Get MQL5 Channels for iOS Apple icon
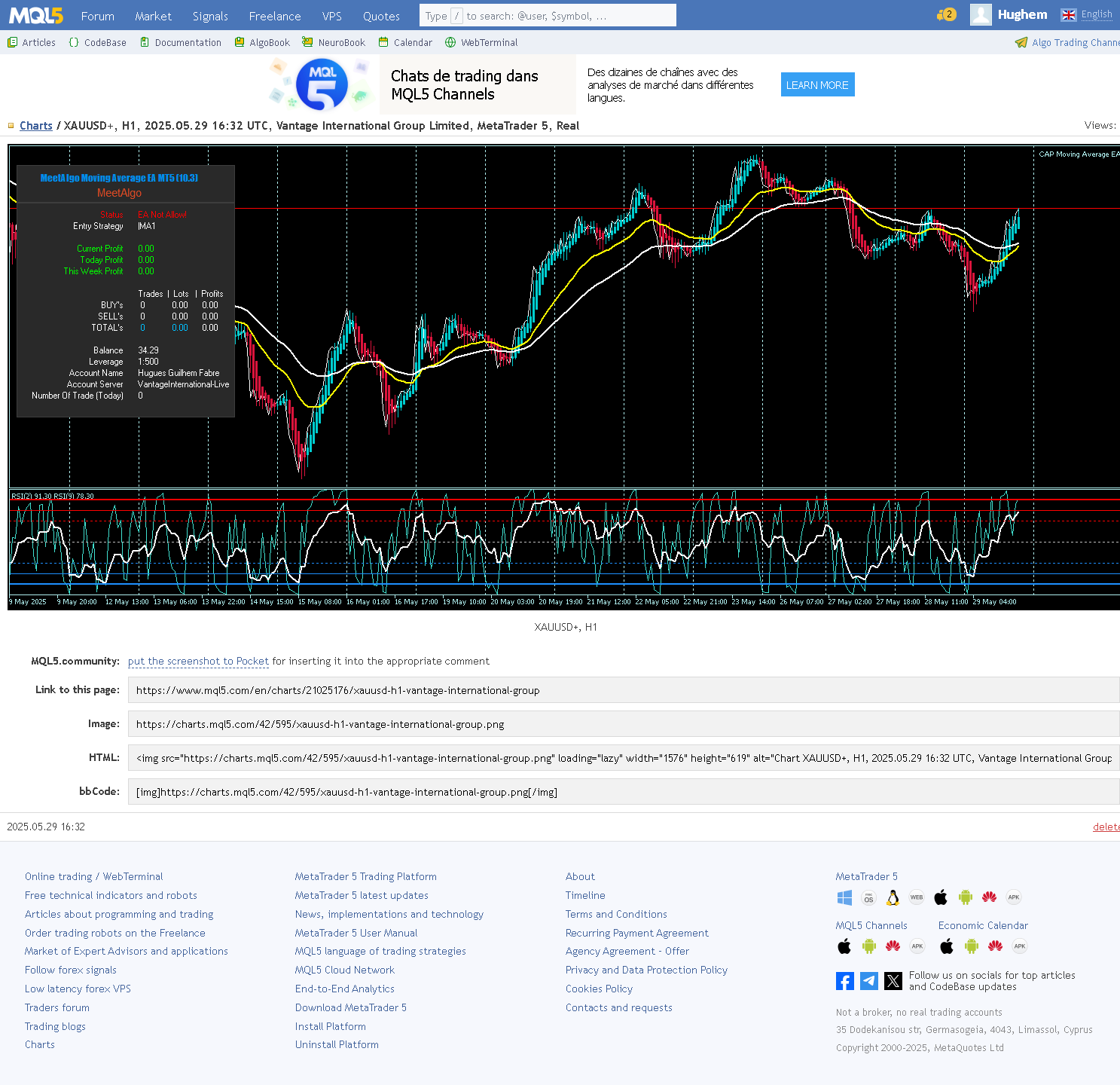The image size is (1120, 1085). [x=844, y=946]
